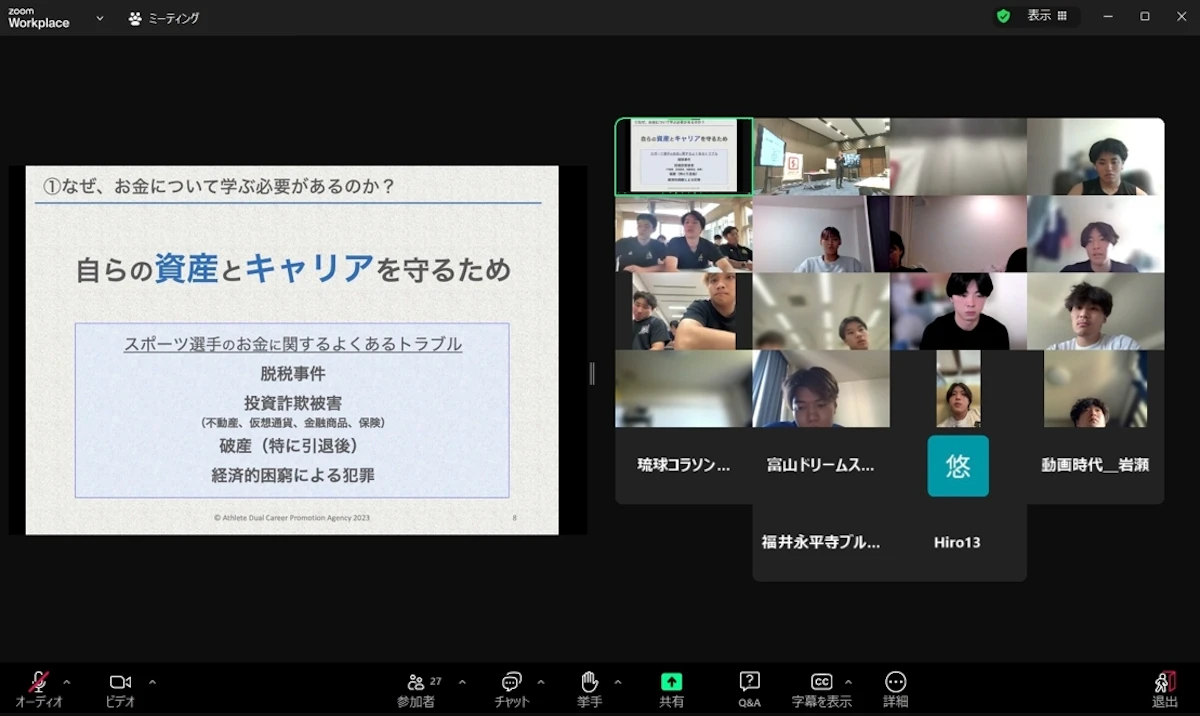Image resolution: width=1200 pixels, height=716 pixels.
Task: Expand audio options chevron
Action: tap(67, 682)
